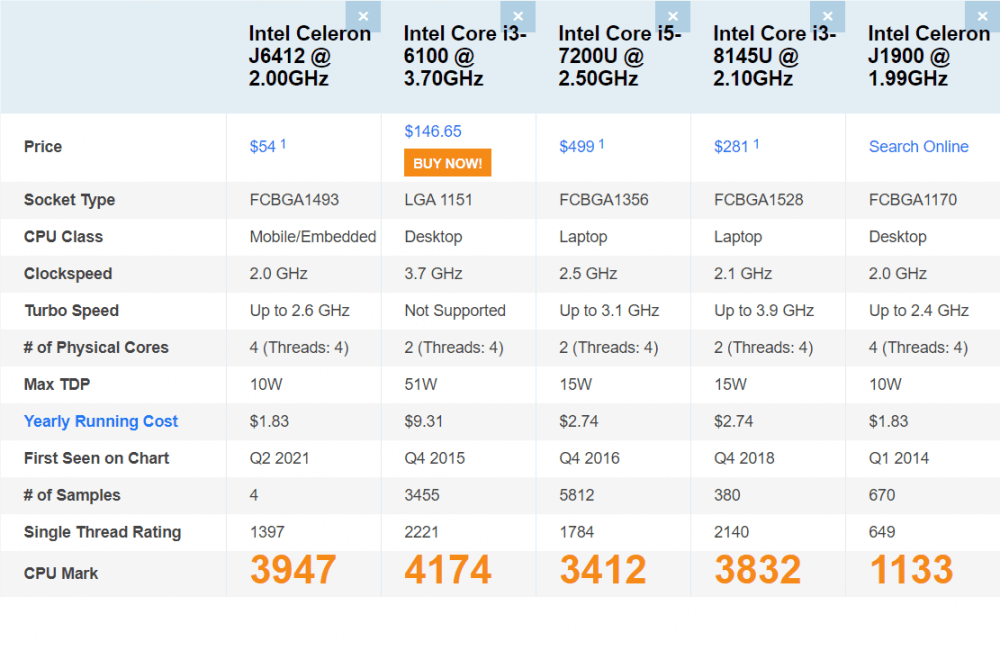Remove Intel Celeron J6412 column with its X
1000x651 pixels.
[x=363, y=17]
